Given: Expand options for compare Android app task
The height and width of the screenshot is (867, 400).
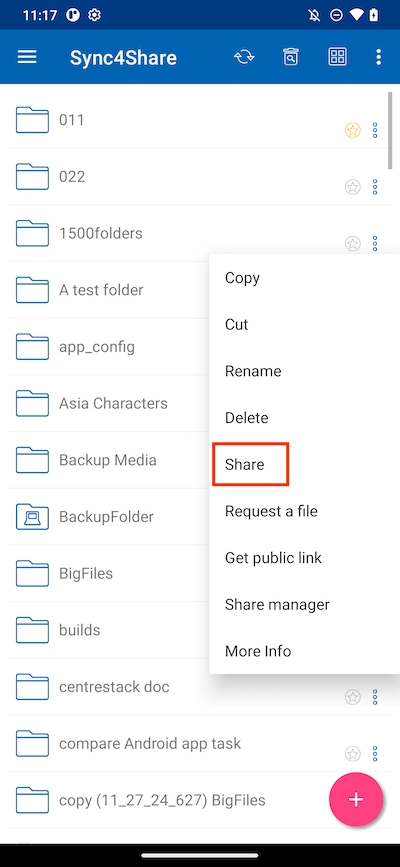Looking at the screenshot, I should pyautogui.click(x=375, y=753).
